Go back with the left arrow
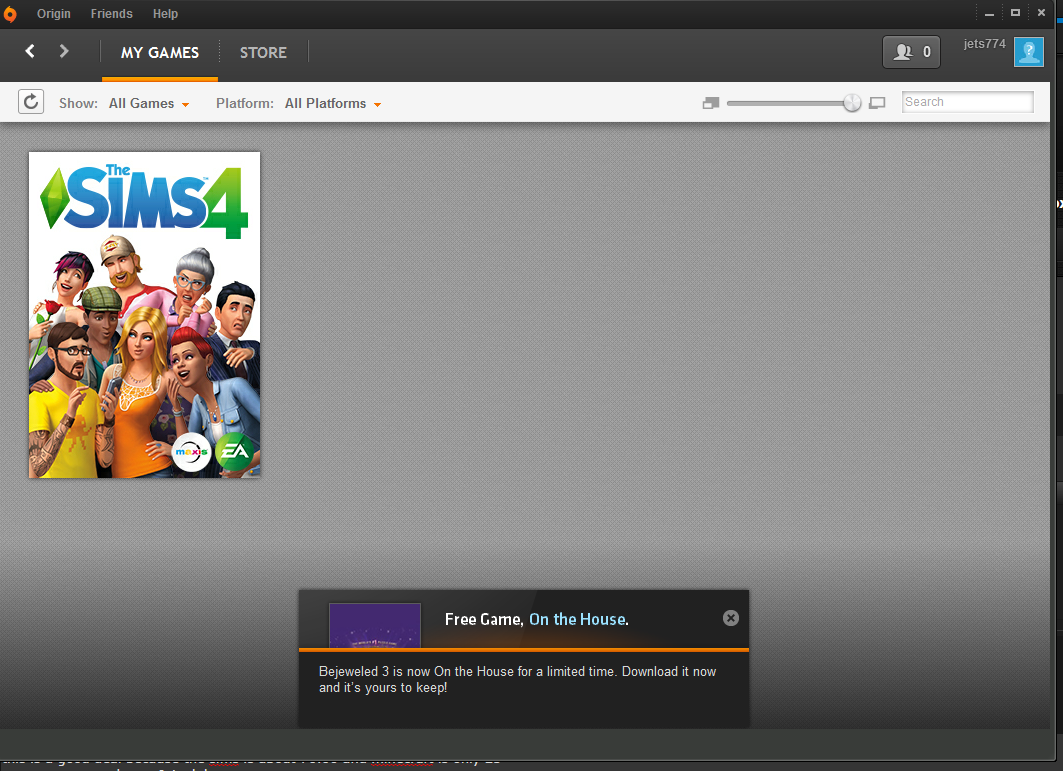The width and height of the screenshot is (1063, 771). click(30, 51)
